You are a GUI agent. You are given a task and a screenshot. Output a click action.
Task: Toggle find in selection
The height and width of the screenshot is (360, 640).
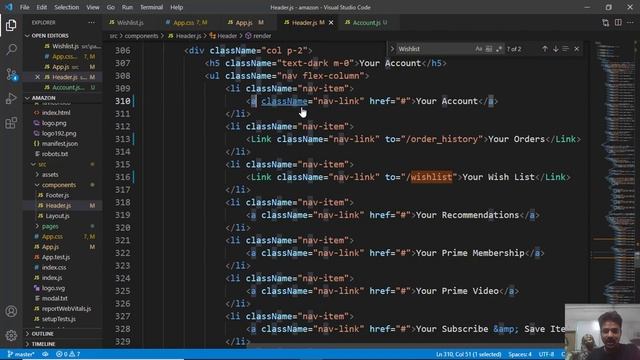click(x=566, y=49)
